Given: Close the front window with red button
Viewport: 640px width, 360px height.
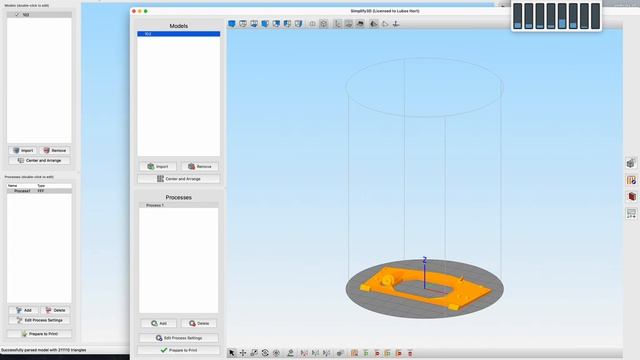Looking at the screenshot, I should click(134, 11).
